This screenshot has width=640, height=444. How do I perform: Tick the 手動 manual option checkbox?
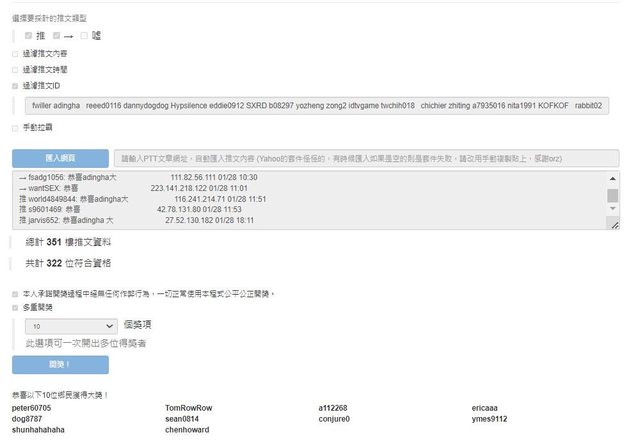(x=15, y=128)
